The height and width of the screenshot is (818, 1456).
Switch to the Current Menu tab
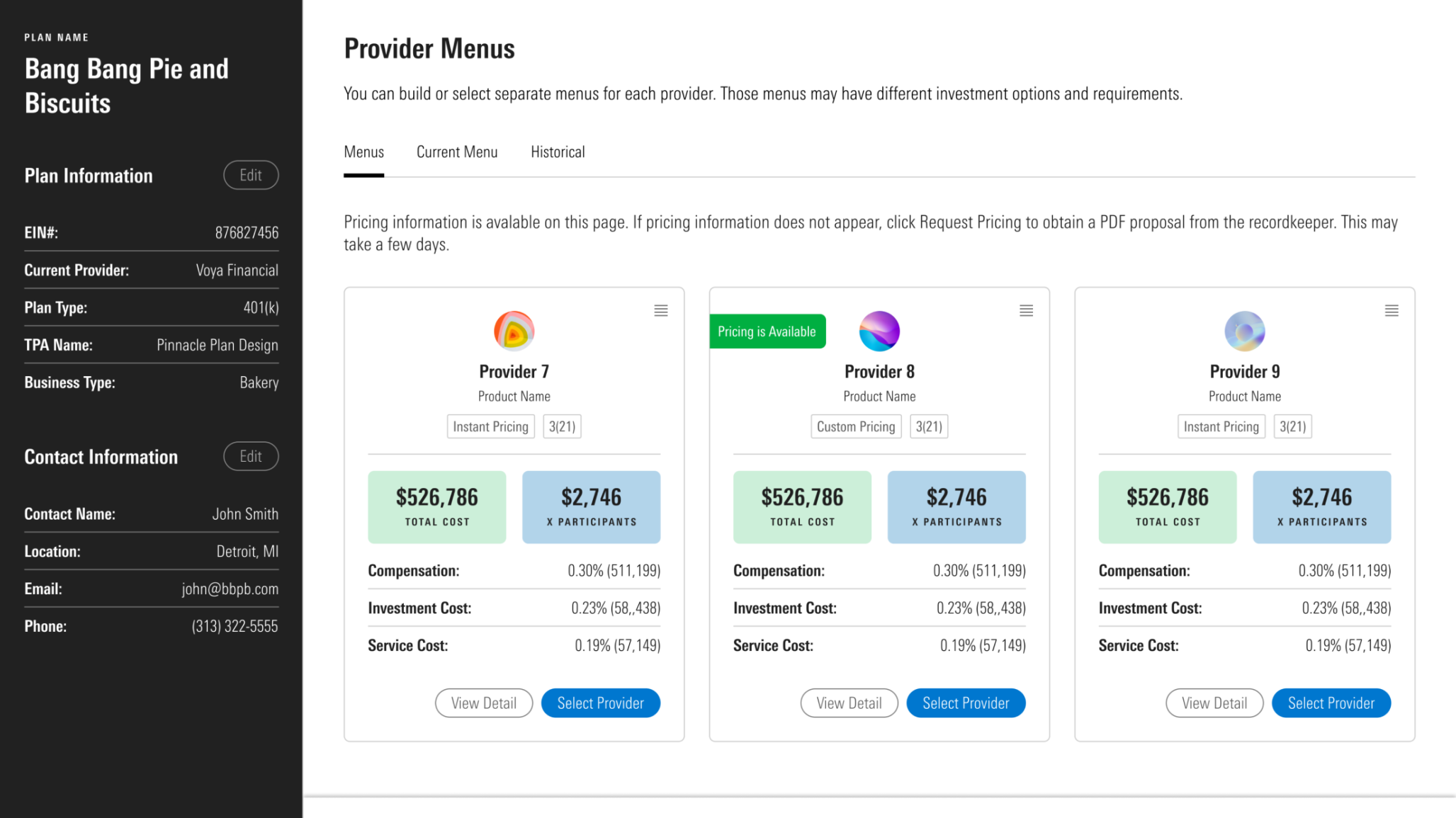[457, 152]
